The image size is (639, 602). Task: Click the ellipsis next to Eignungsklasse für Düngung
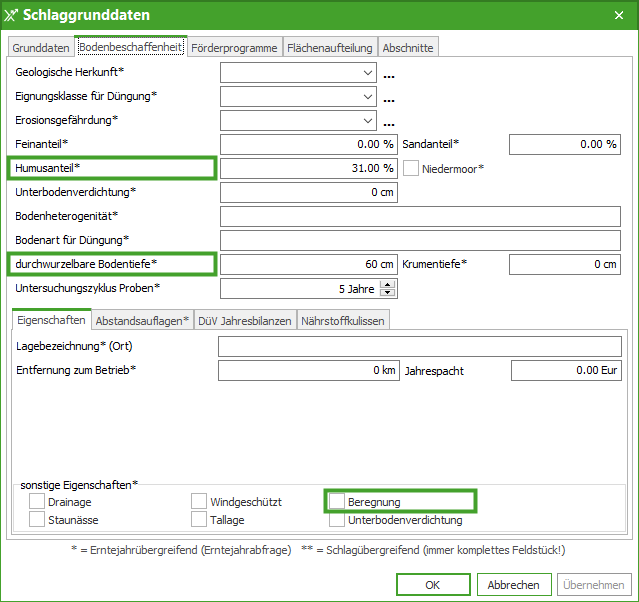[389, 98]
